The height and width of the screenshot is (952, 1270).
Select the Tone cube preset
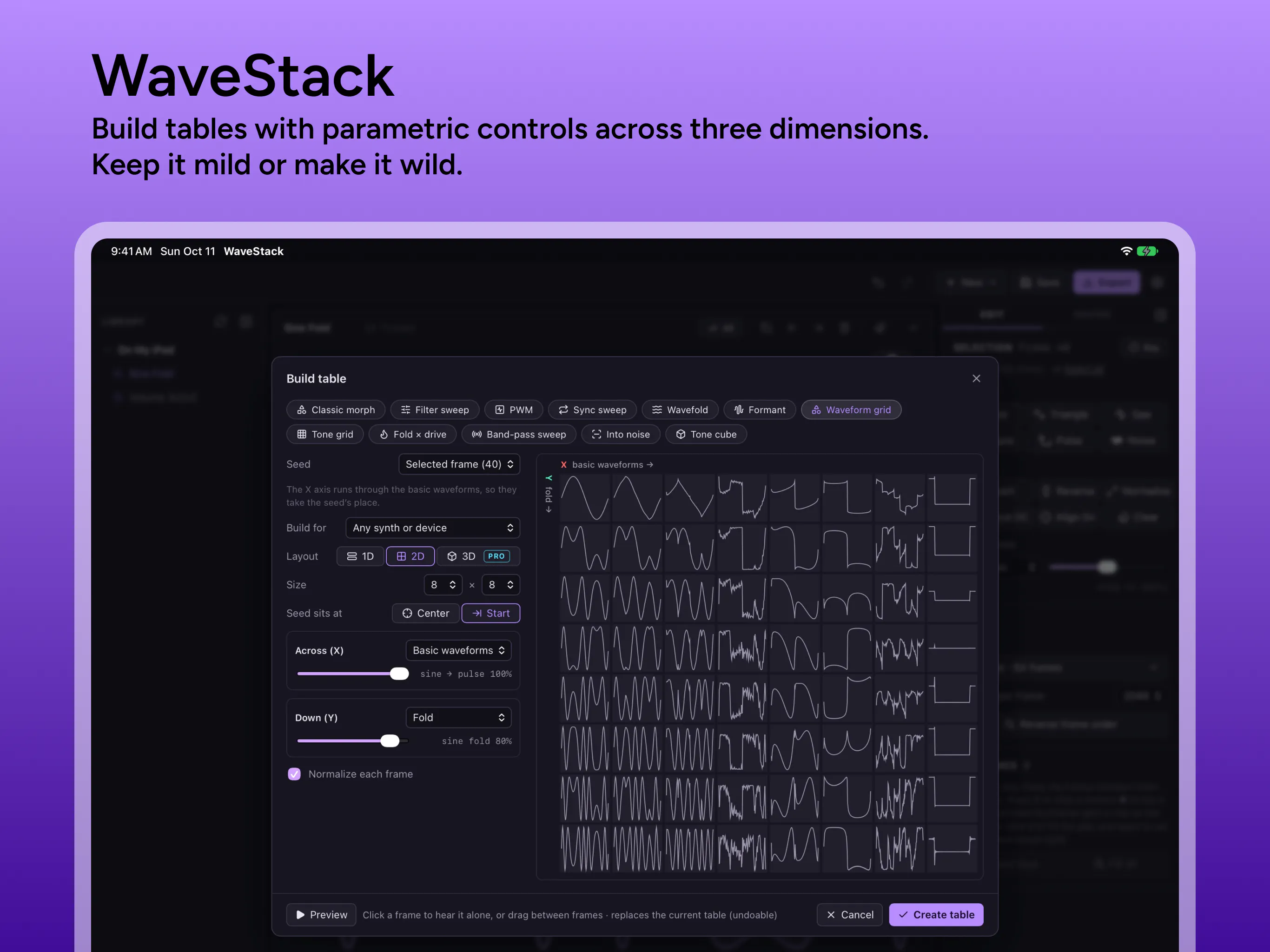pyautogui.click(x=706, y=434)
